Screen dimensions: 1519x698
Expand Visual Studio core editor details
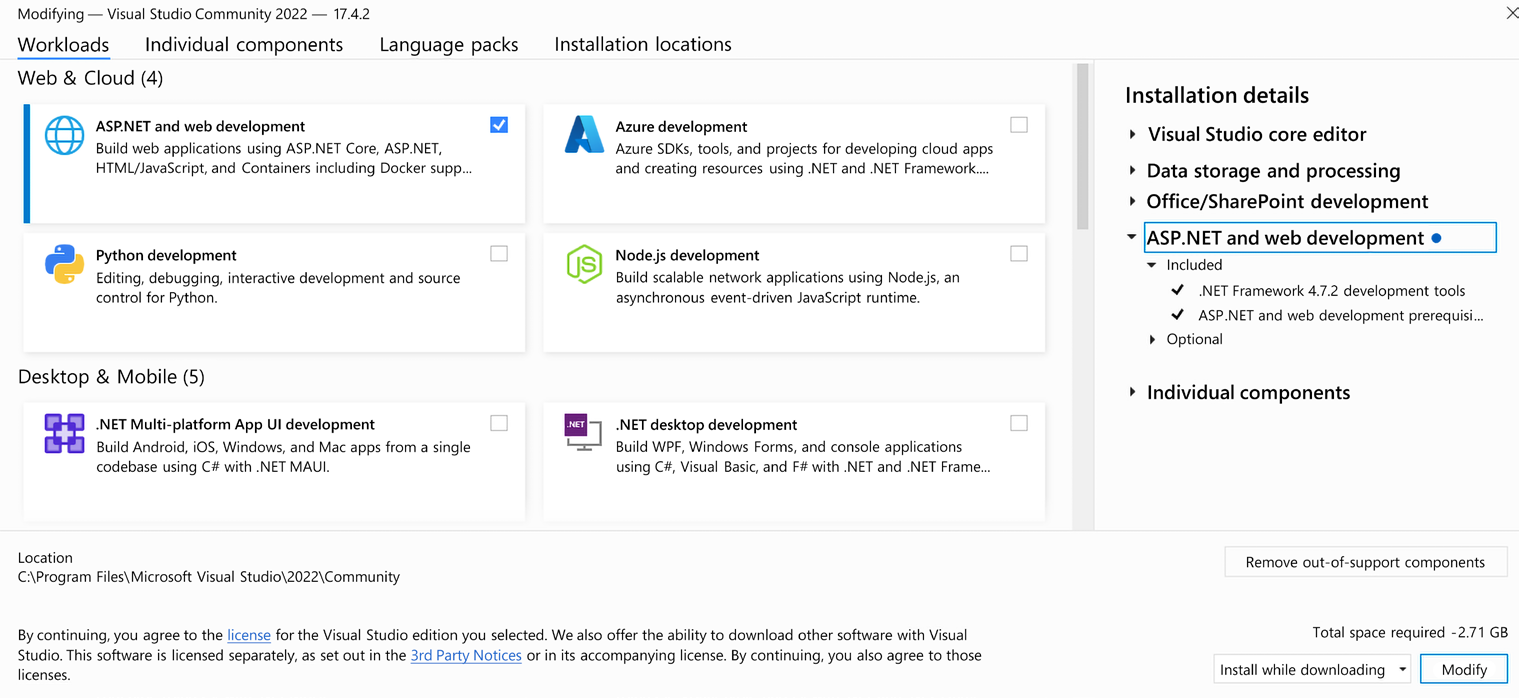coord(1132,134)
